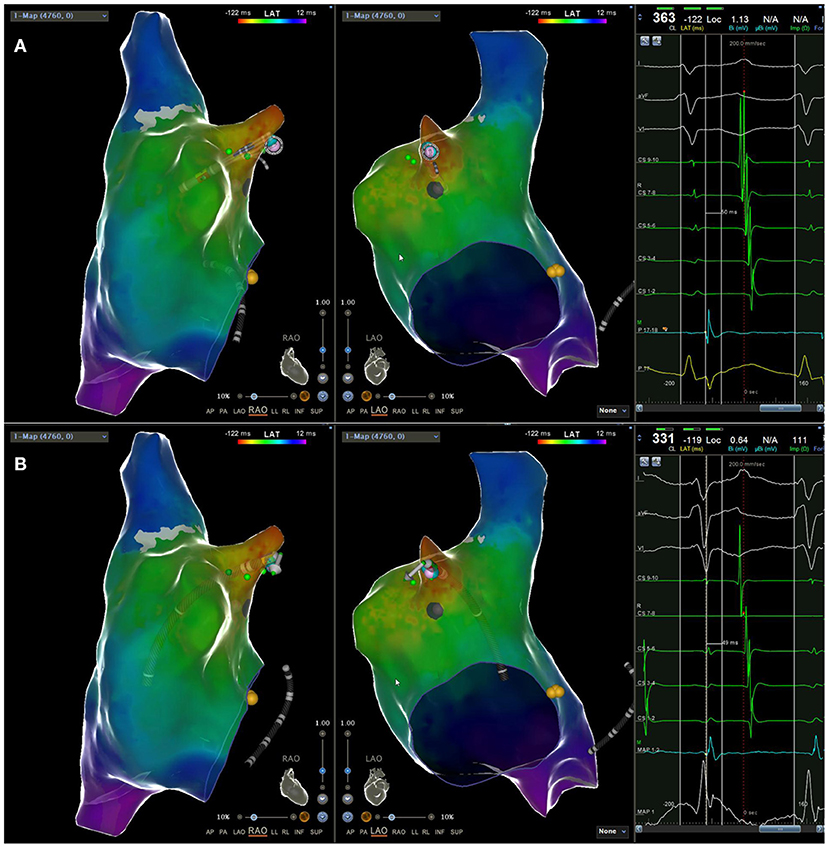The height and width of the screenshot is (848, 829).
Task: Click the left scroll arrow under panel A ECG
Action: coord(640,409)
